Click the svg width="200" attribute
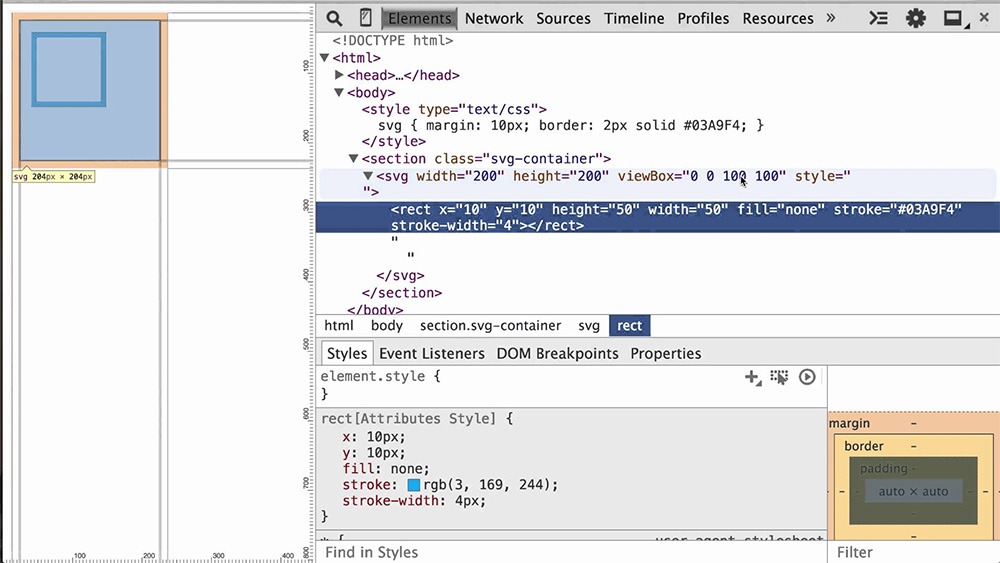 click(x=460, y=176)
